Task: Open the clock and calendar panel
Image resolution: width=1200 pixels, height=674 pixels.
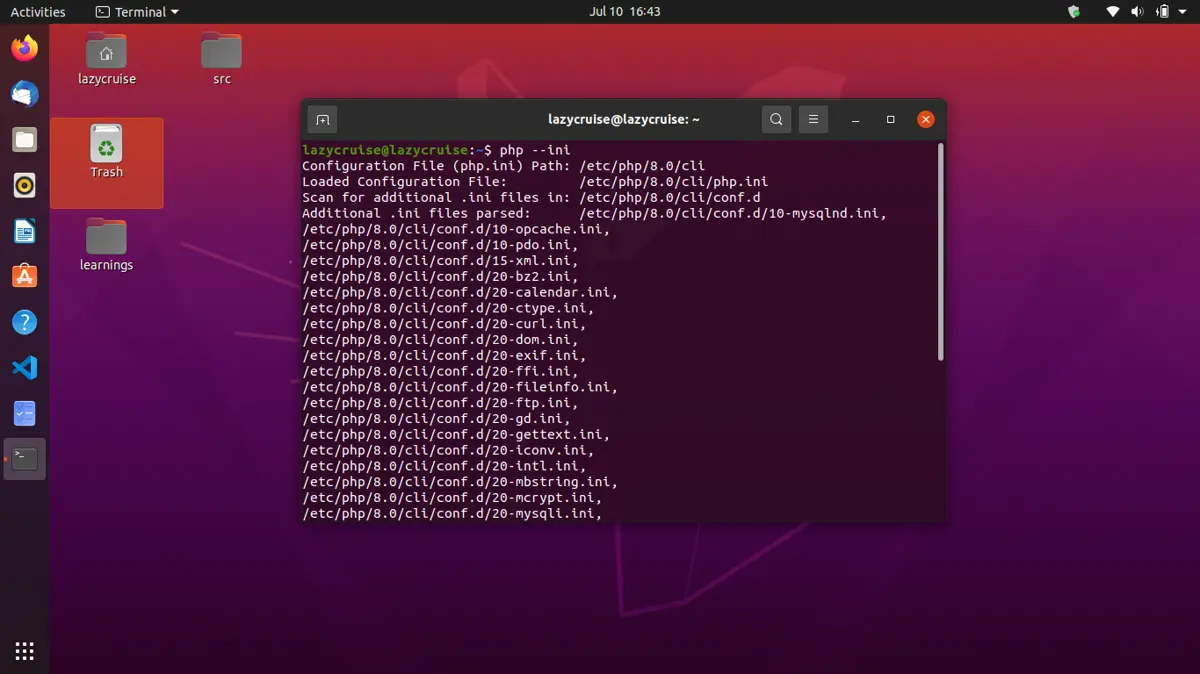Action: [625, 12]
